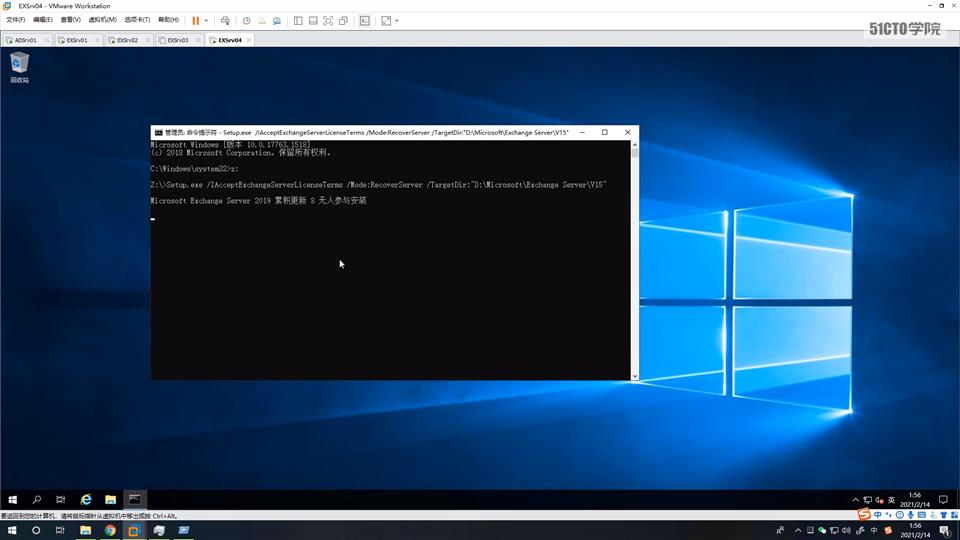Maximize the command prompt window
Viewport: 960px width, 540px height.
604,132
